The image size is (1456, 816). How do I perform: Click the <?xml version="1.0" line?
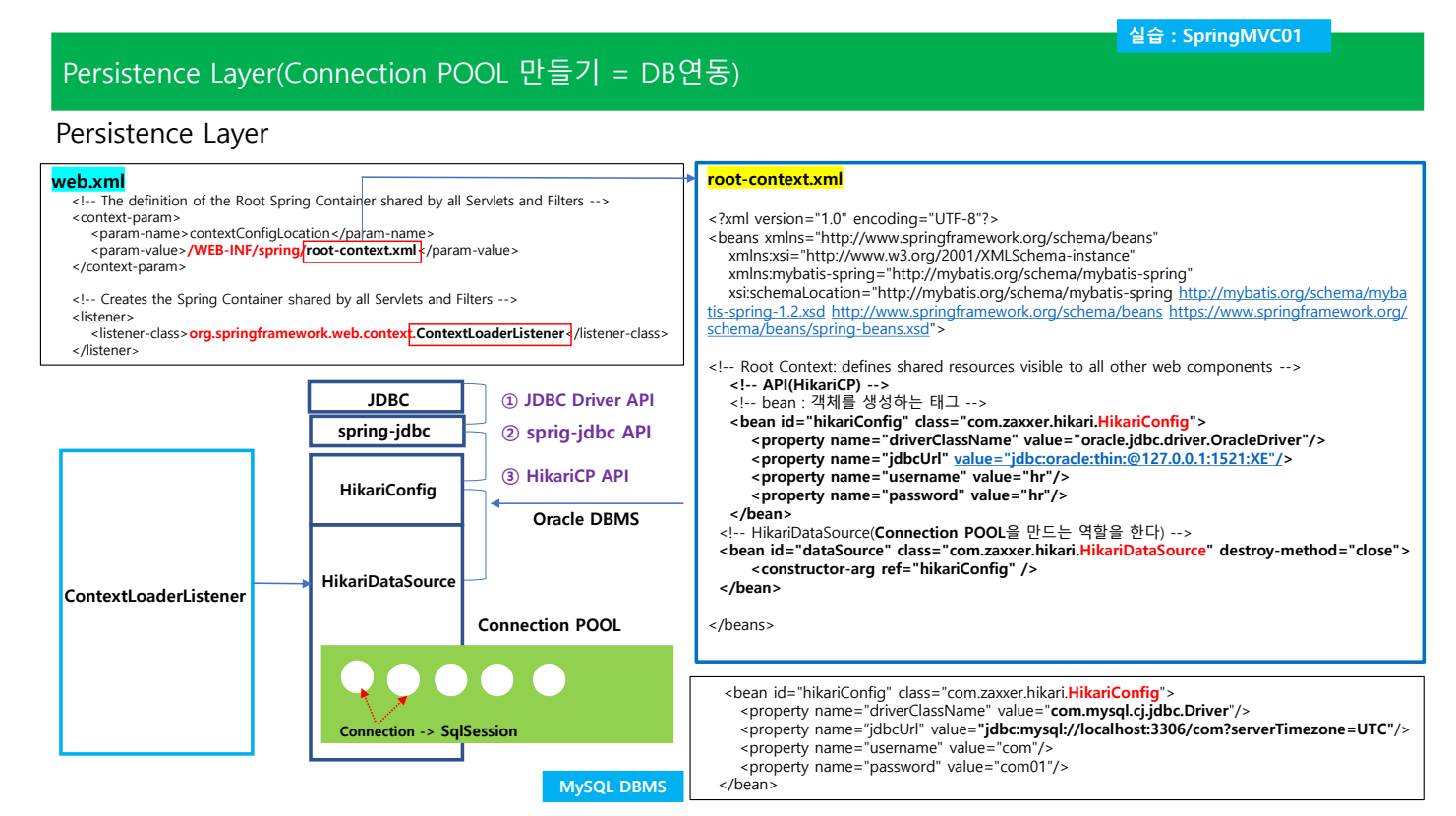pyautogui.click(x=853, y=219)
